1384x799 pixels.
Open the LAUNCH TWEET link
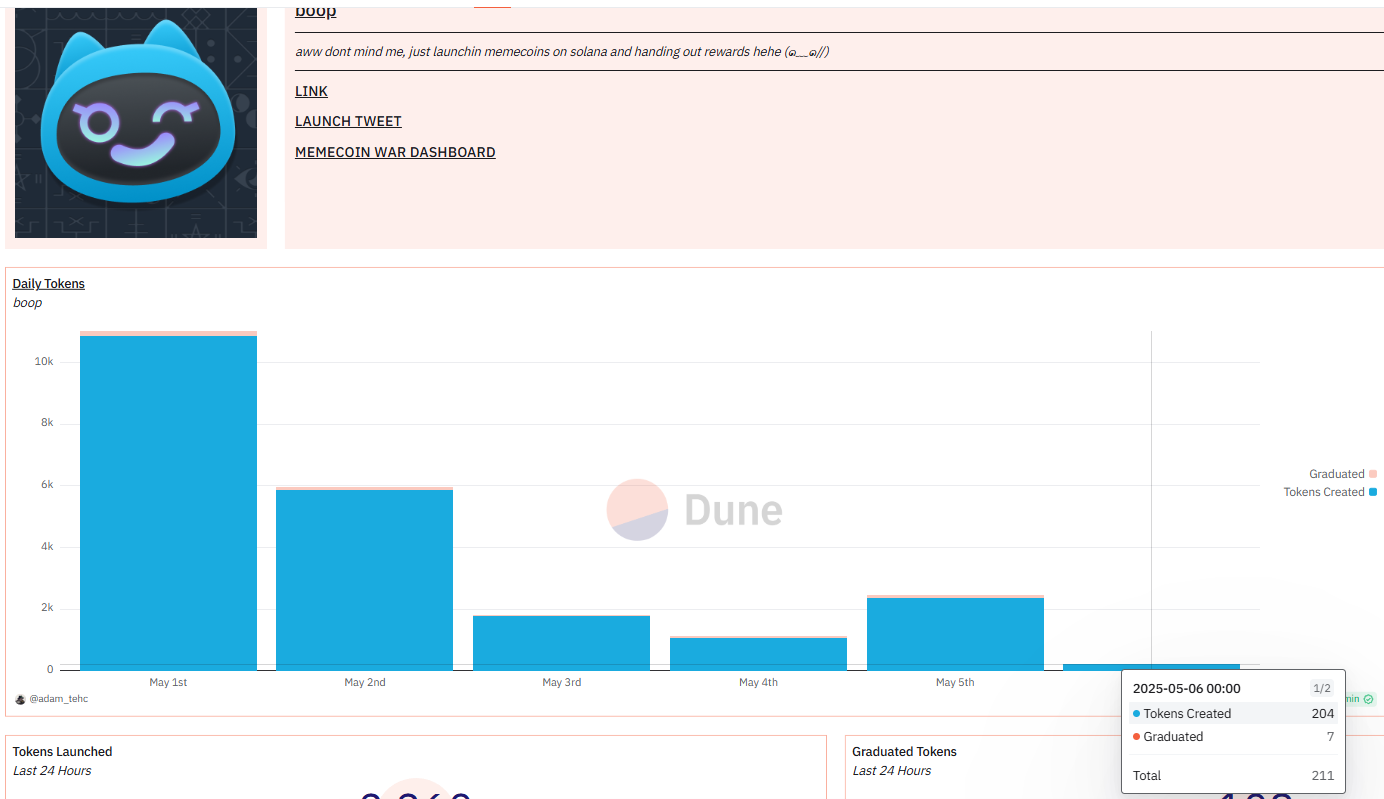[348, 121]
